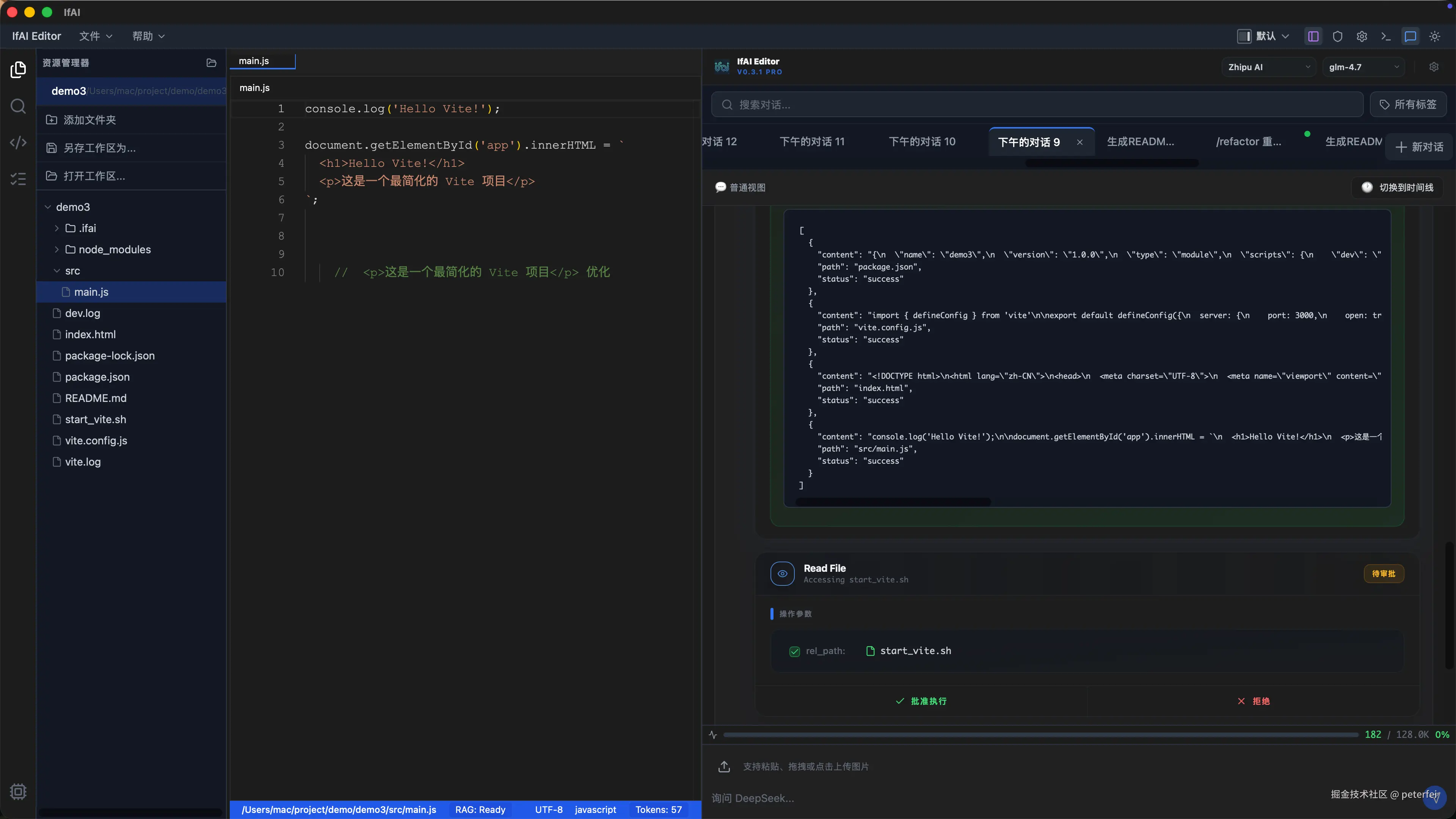Open the chip icon at sidebar bottom
Screen dimensions: 1456x819
tap(18, 791)
